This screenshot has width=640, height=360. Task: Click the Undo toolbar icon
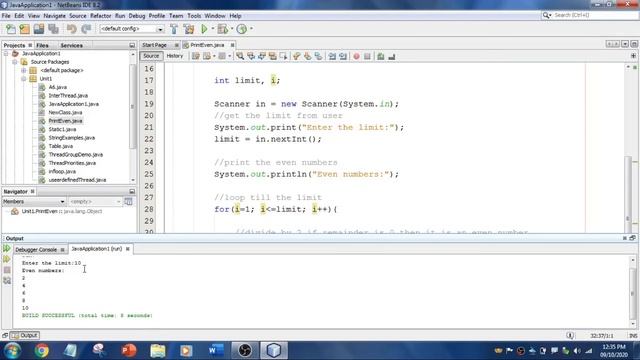71,29
